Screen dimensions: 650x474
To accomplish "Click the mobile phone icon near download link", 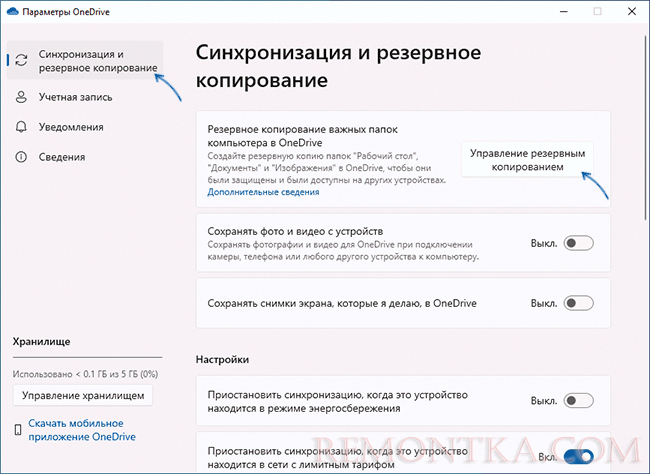I will 18,430.
